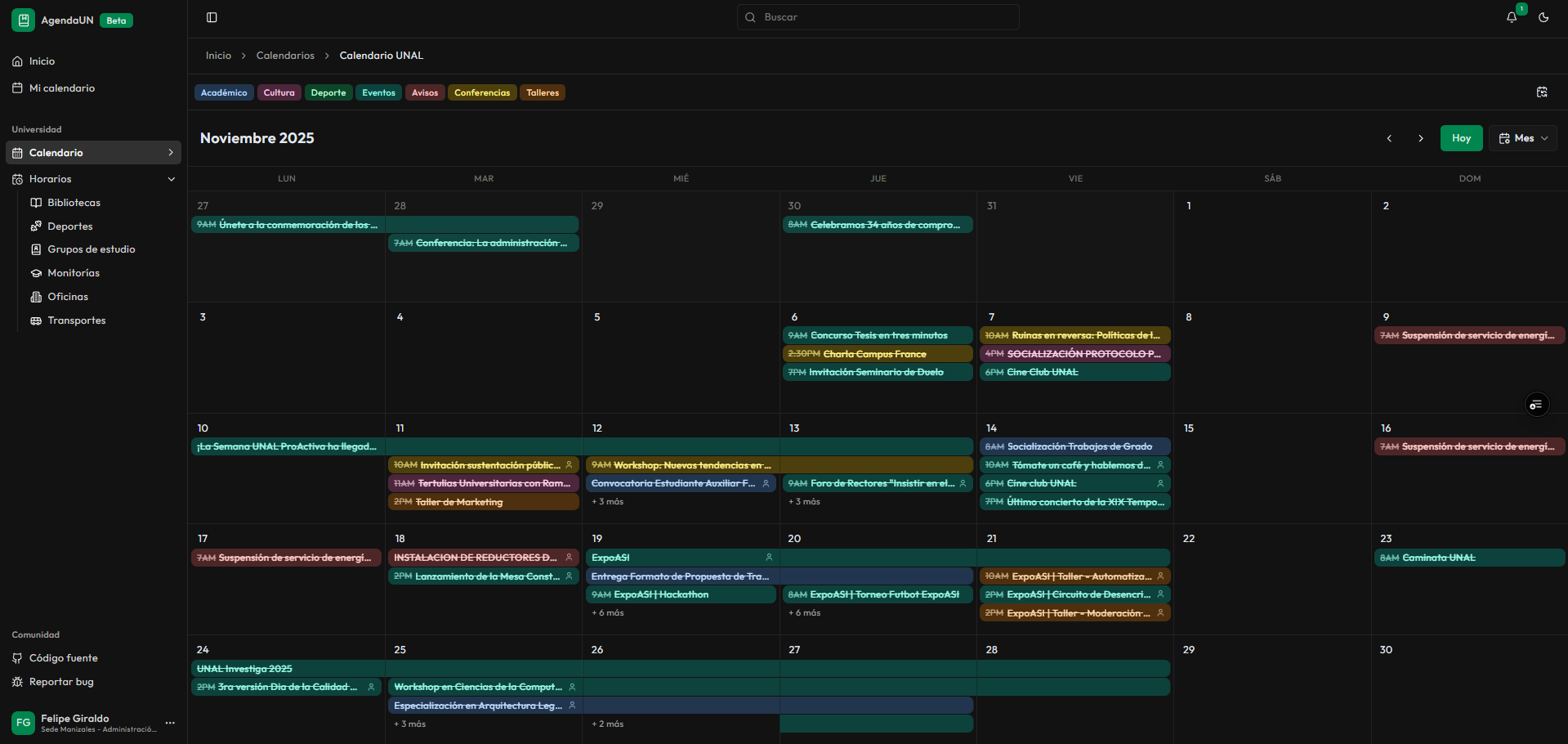Open the floating list filter button
Screen dimensions: 1568x744
1537,405
